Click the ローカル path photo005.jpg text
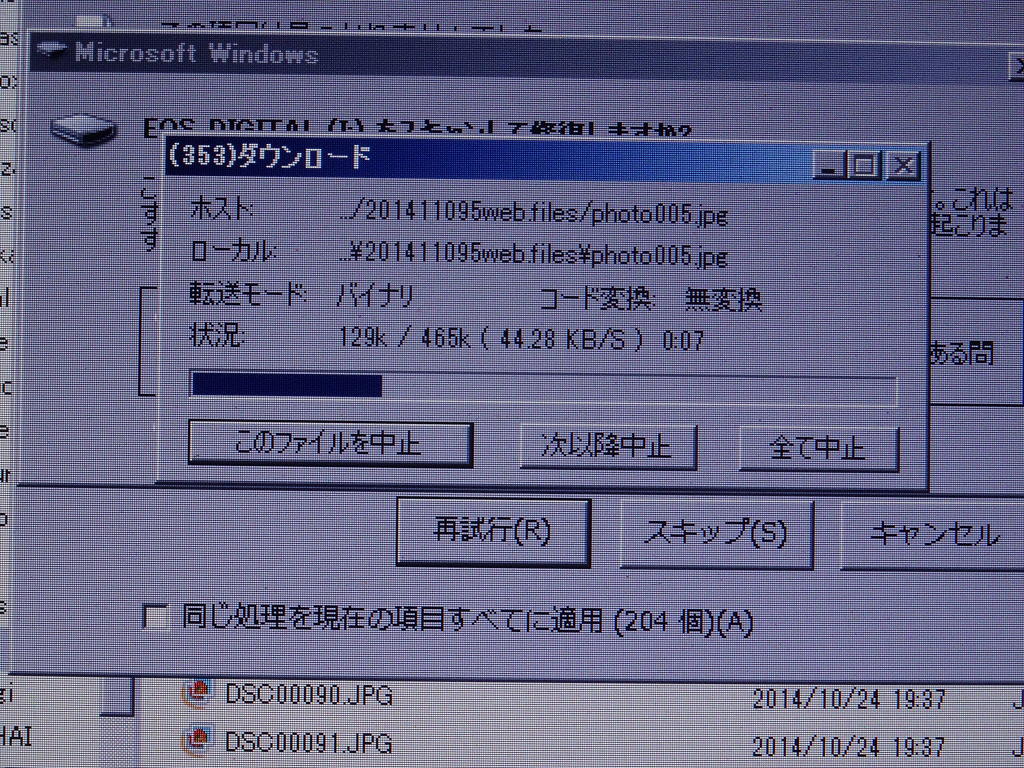Image resolution: width=1024 pixels, height=768 pixels. (534, 254)
